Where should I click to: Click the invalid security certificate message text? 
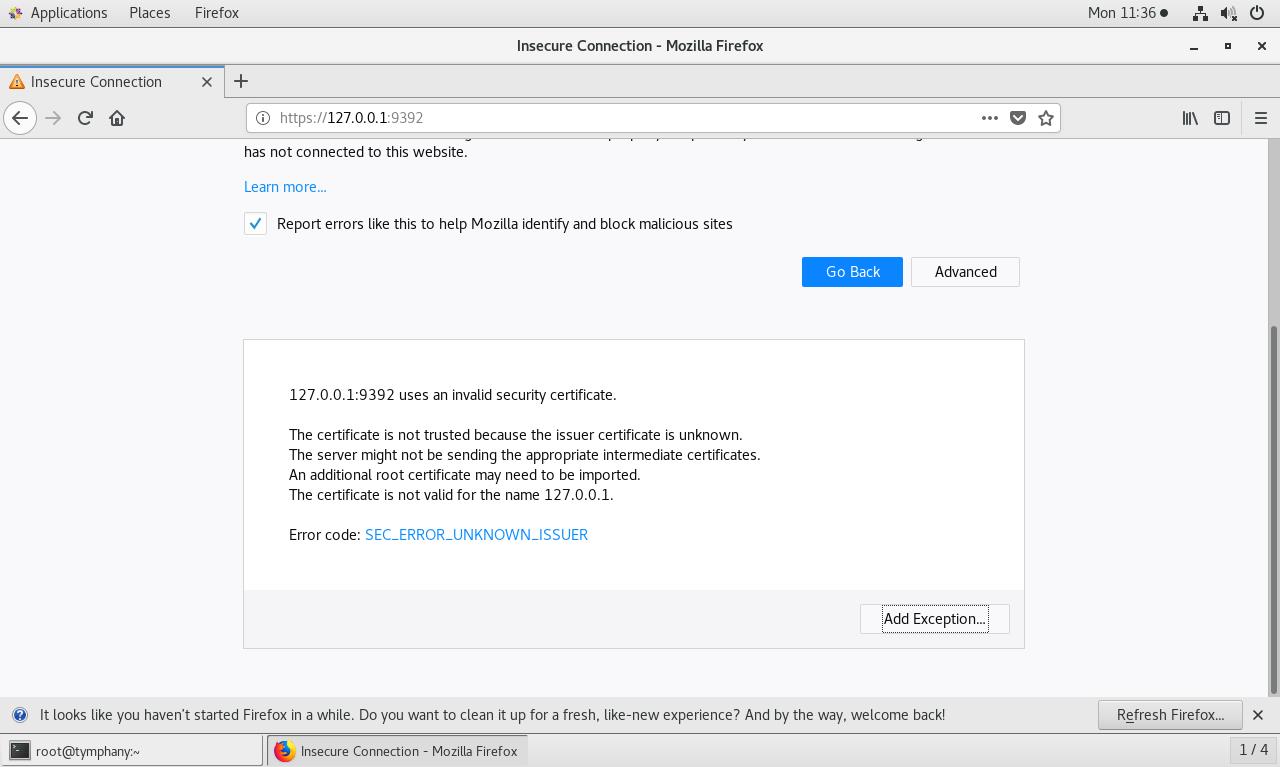pyautogui.click(x=452, y=395)
